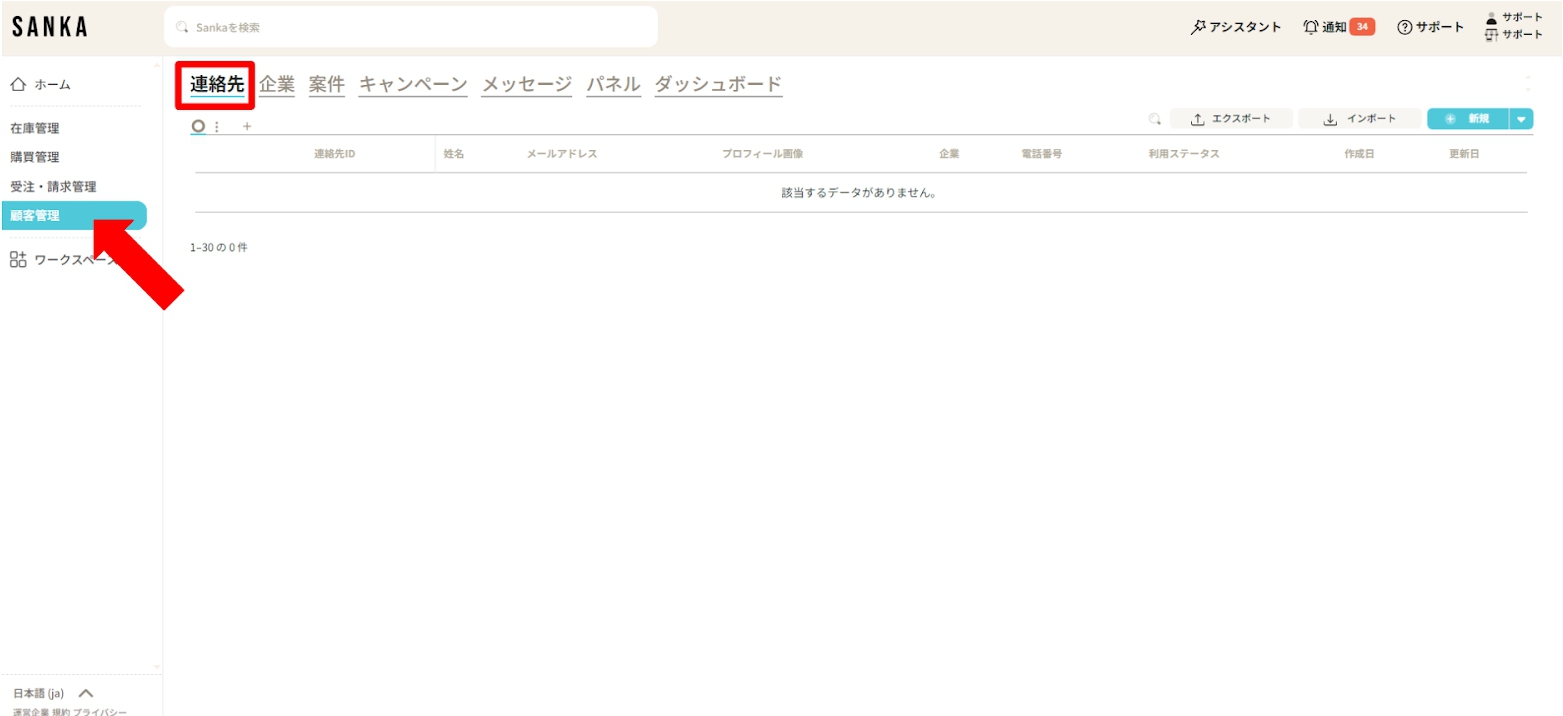Open the 規約 footer link
The image size is (1563, 716).
pos(60,712)
